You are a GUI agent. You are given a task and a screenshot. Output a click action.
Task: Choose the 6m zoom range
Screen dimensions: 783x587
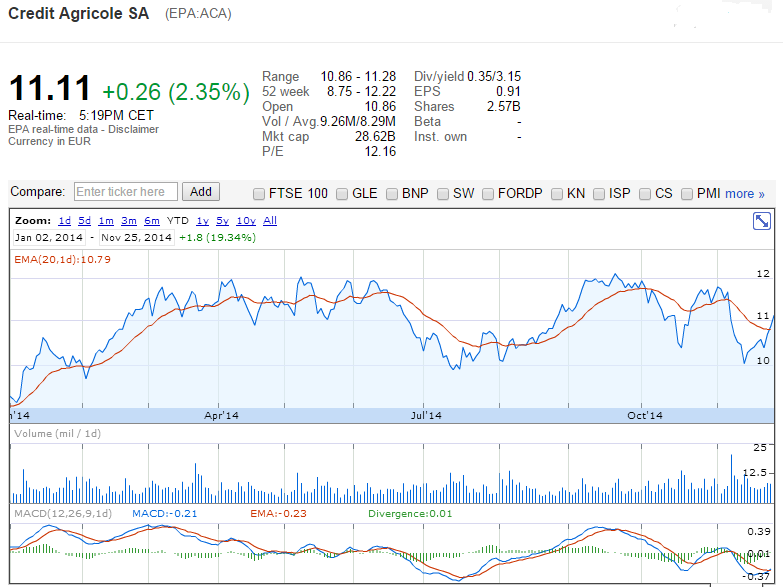152,221
